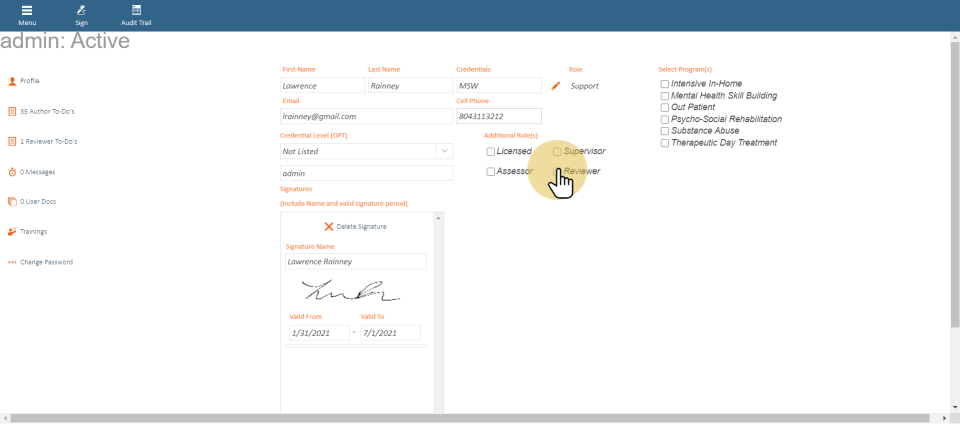The image size is (960, 443).
Task: Tick the Intensive In-Home program checkbox
Action: (665, 84)
